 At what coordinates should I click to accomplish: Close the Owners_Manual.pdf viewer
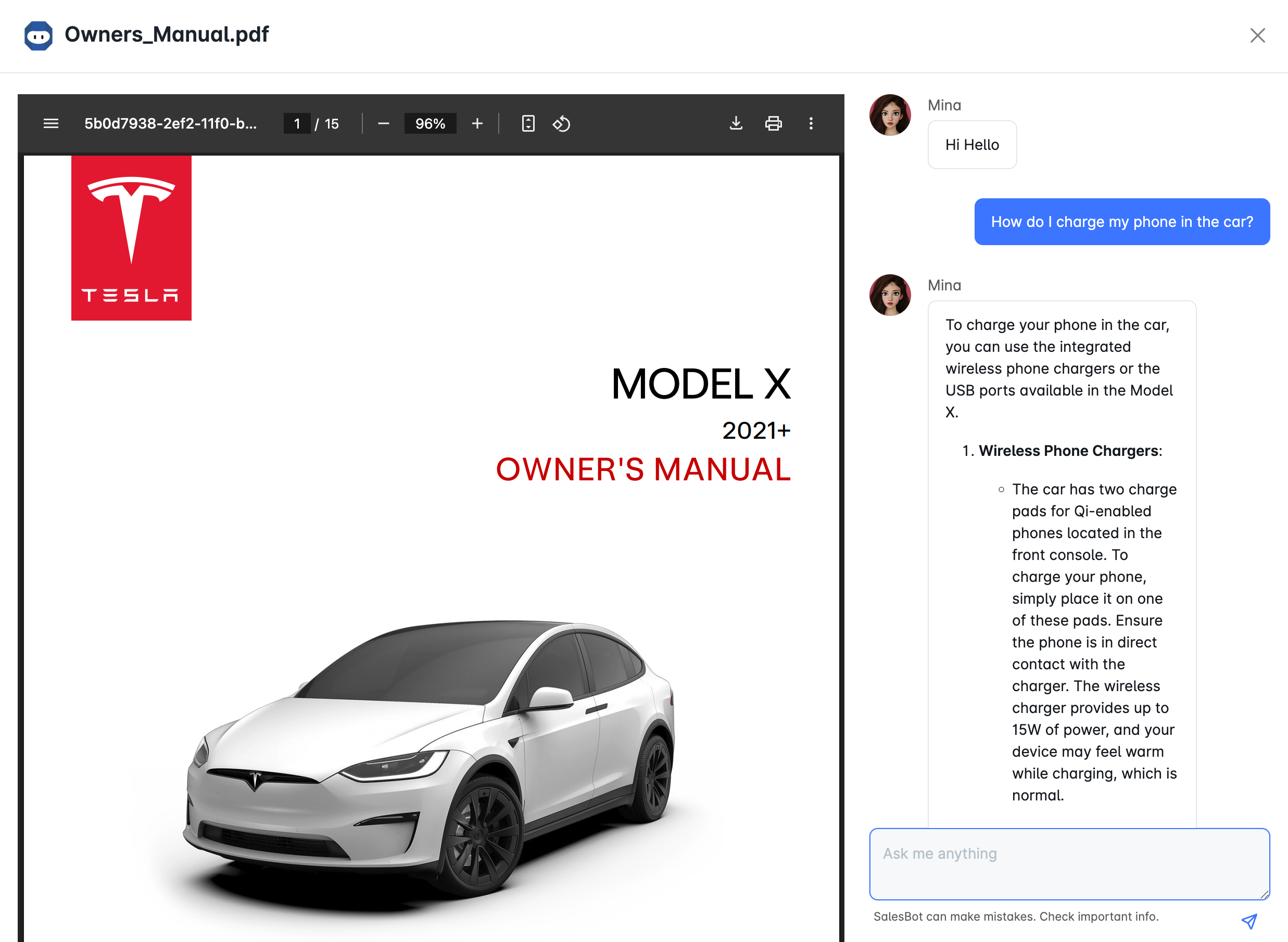pyautogui.click(x=1257, y=35)
